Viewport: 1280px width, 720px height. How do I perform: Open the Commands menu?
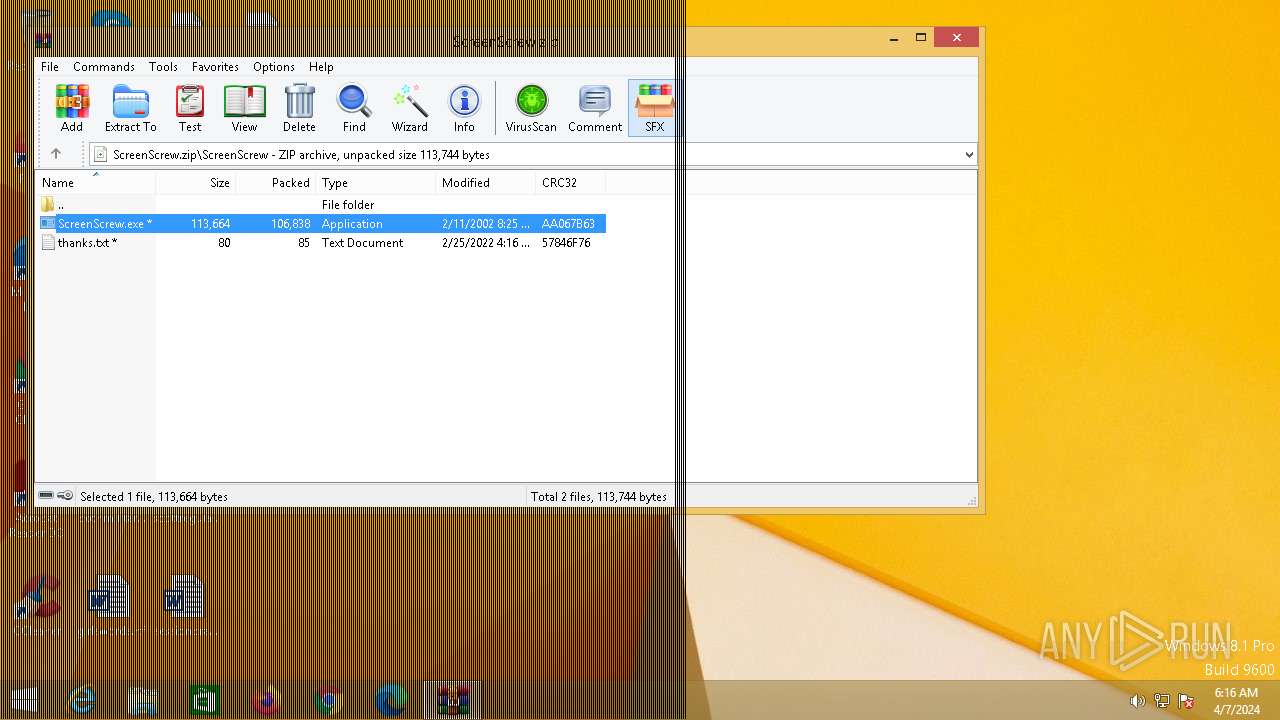pos(104,67)
